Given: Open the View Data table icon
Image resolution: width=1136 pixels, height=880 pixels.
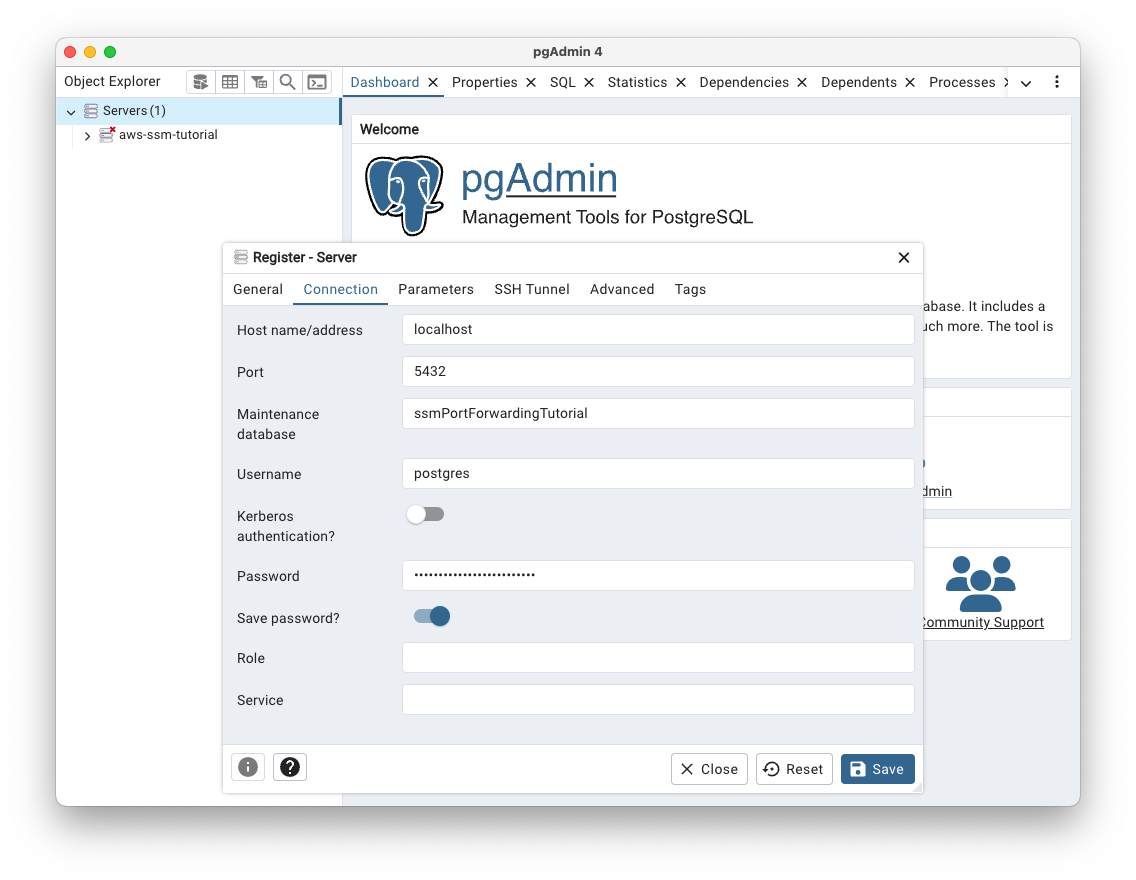Looking at the screenshot, I should (230, 82).
